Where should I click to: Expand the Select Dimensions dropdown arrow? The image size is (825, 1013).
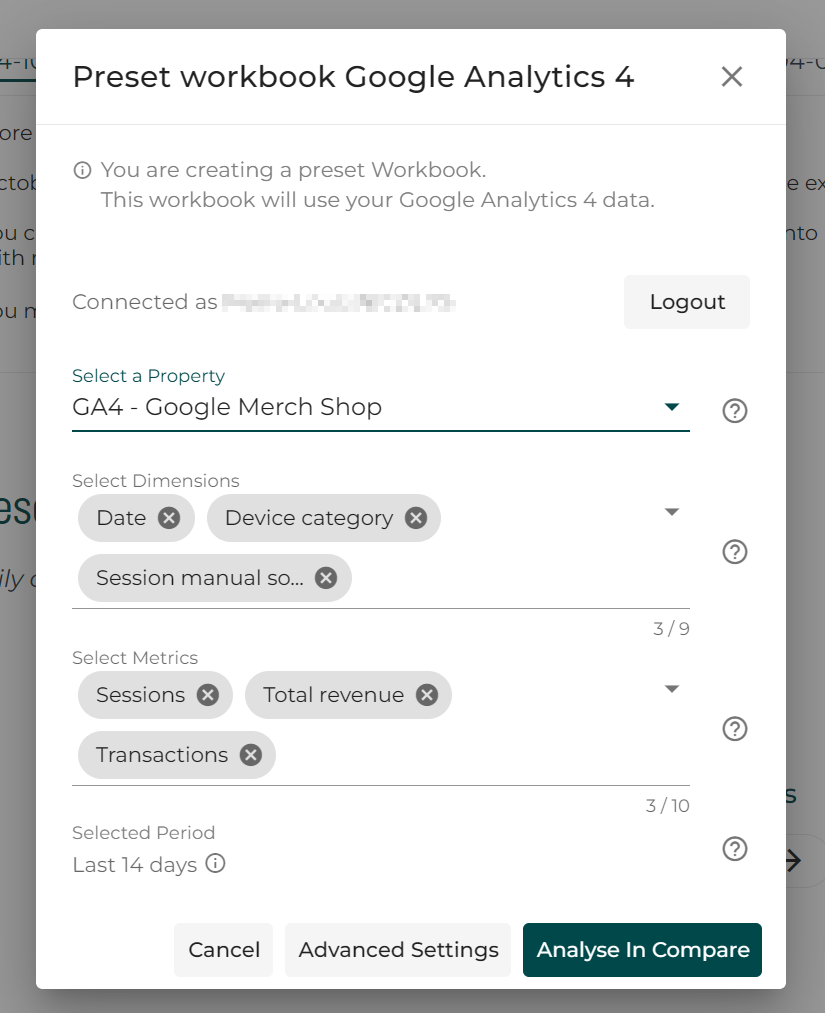tap(672, 512)
